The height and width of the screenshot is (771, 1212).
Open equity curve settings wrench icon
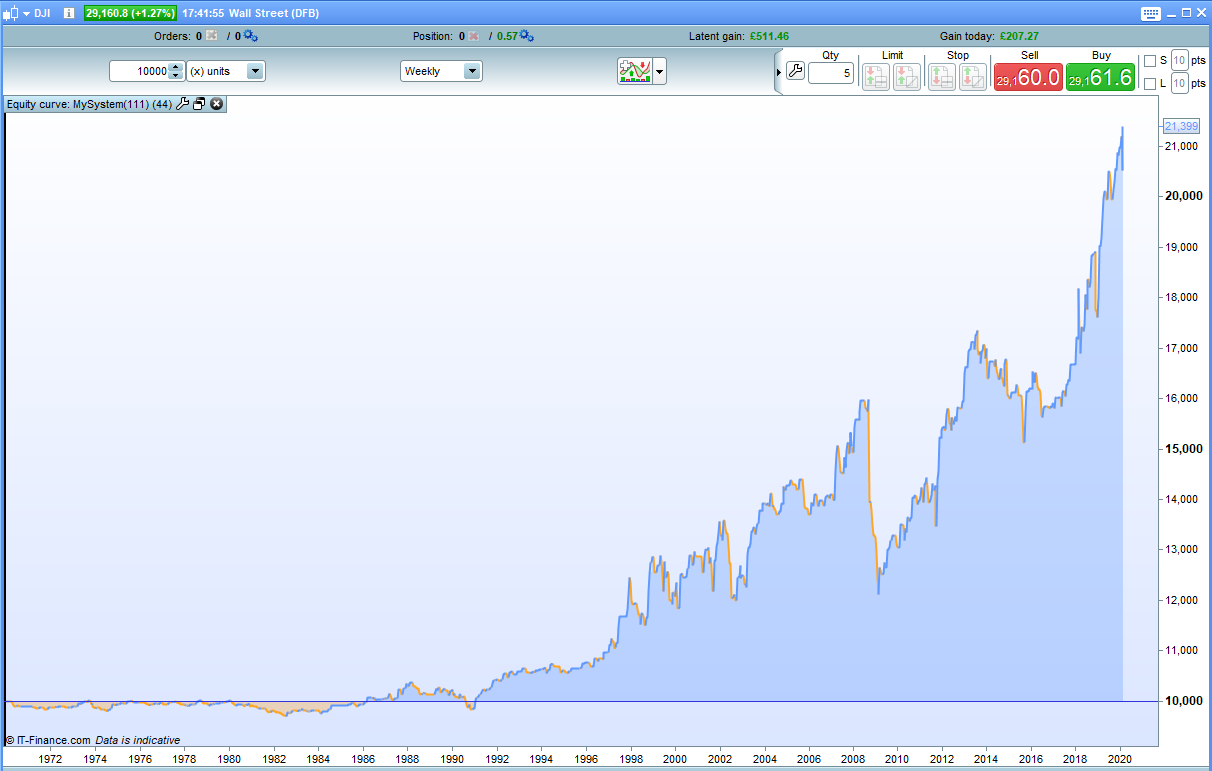tap(182, 104)
